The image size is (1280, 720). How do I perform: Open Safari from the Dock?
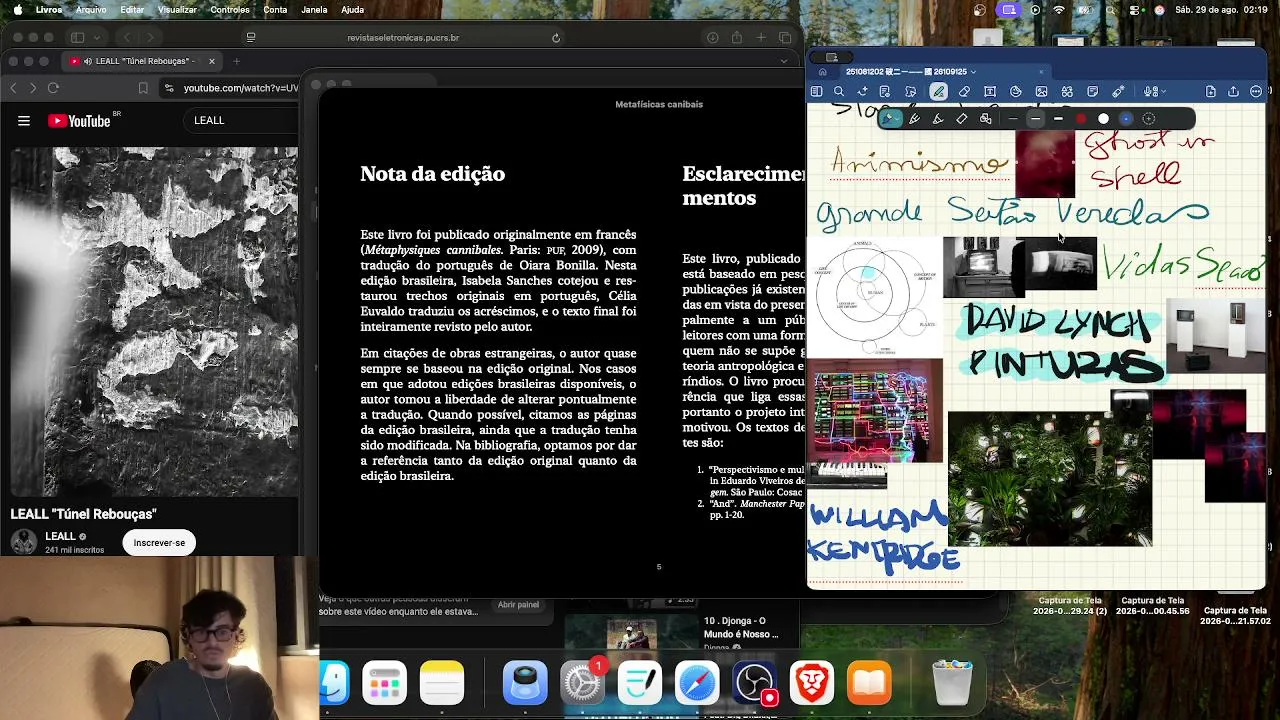697,684
